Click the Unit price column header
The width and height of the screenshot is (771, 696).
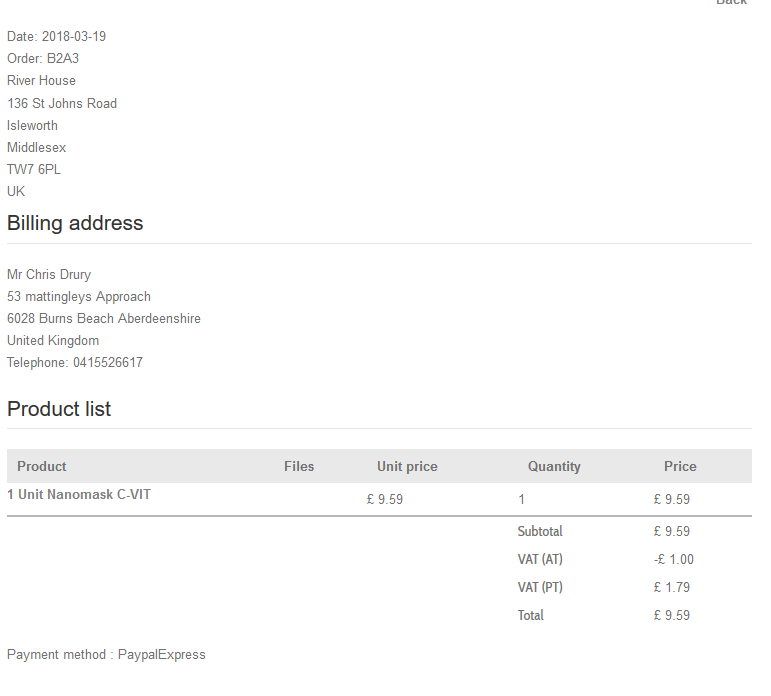[x=407, y=466]
